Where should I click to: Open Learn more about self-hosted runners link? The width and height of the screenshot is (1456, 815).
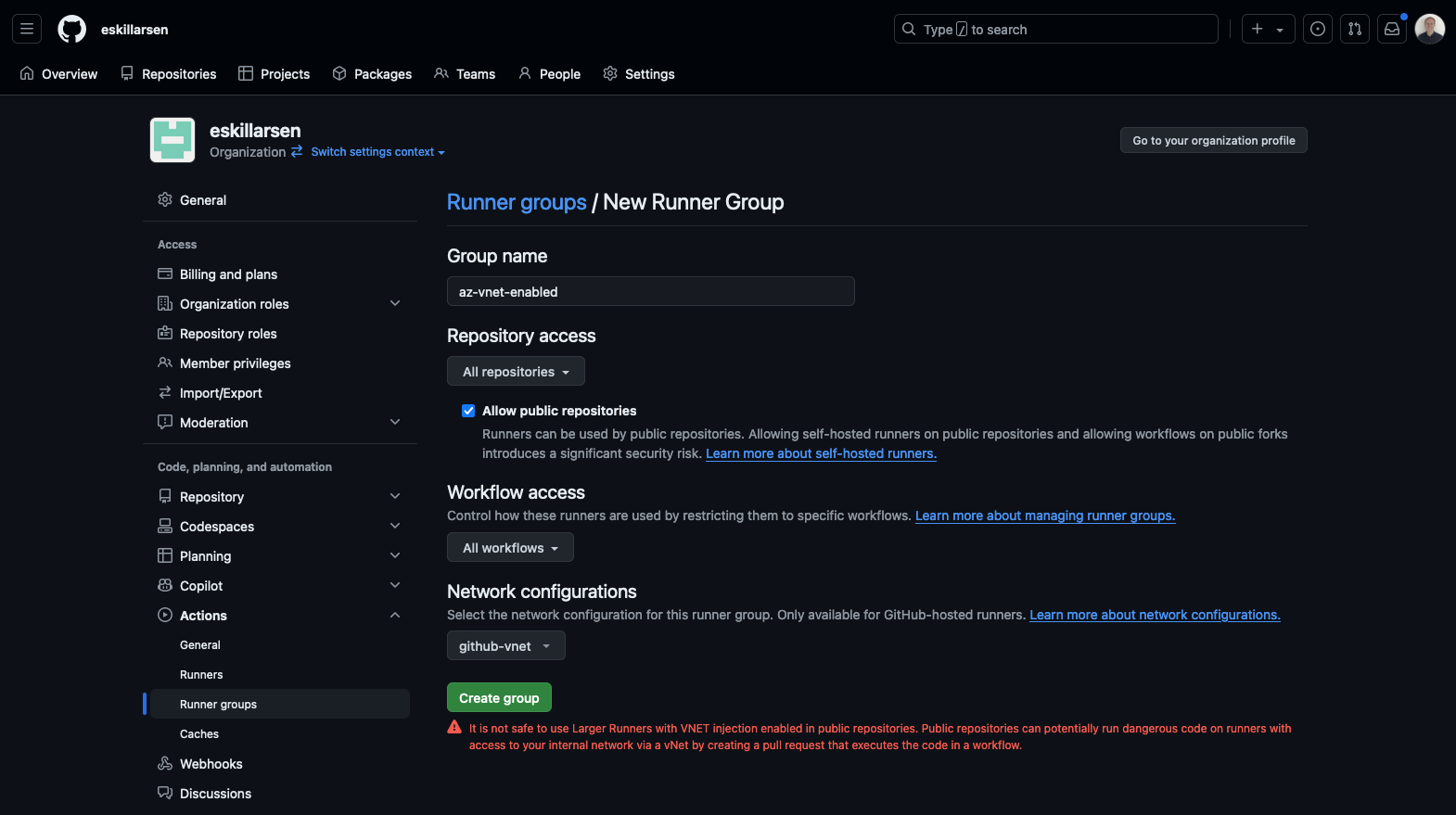tap(821, 453)
